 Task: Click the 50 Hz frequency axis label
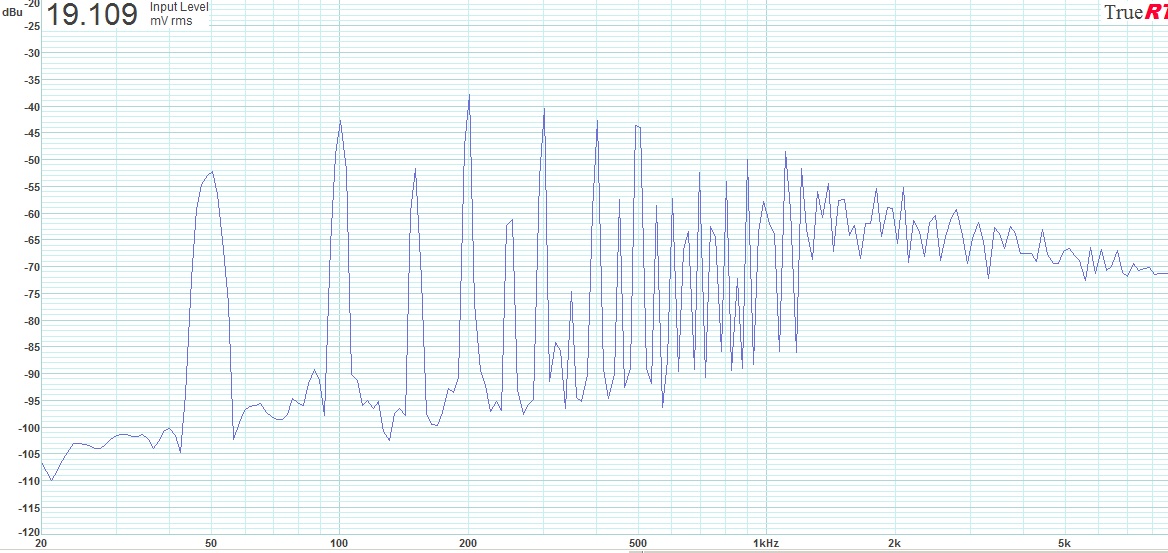pos(211,544)
